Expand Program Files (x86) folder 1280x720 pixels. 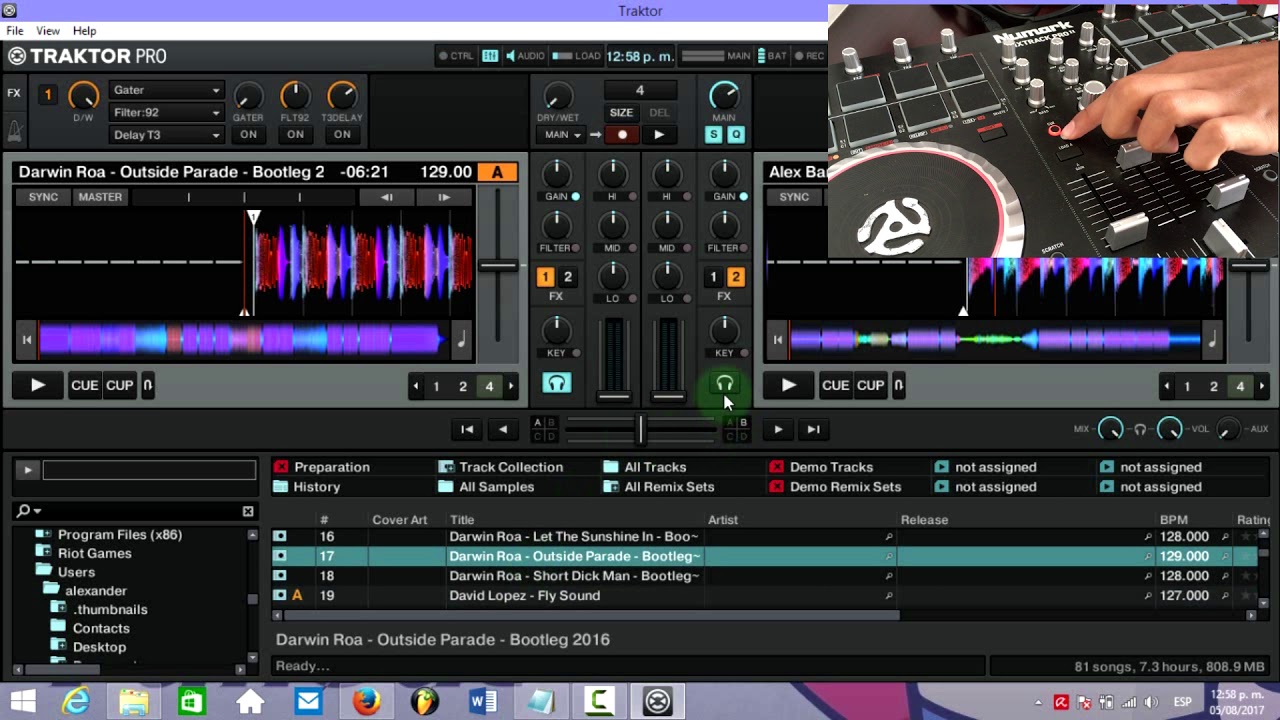tap(43, 534)
